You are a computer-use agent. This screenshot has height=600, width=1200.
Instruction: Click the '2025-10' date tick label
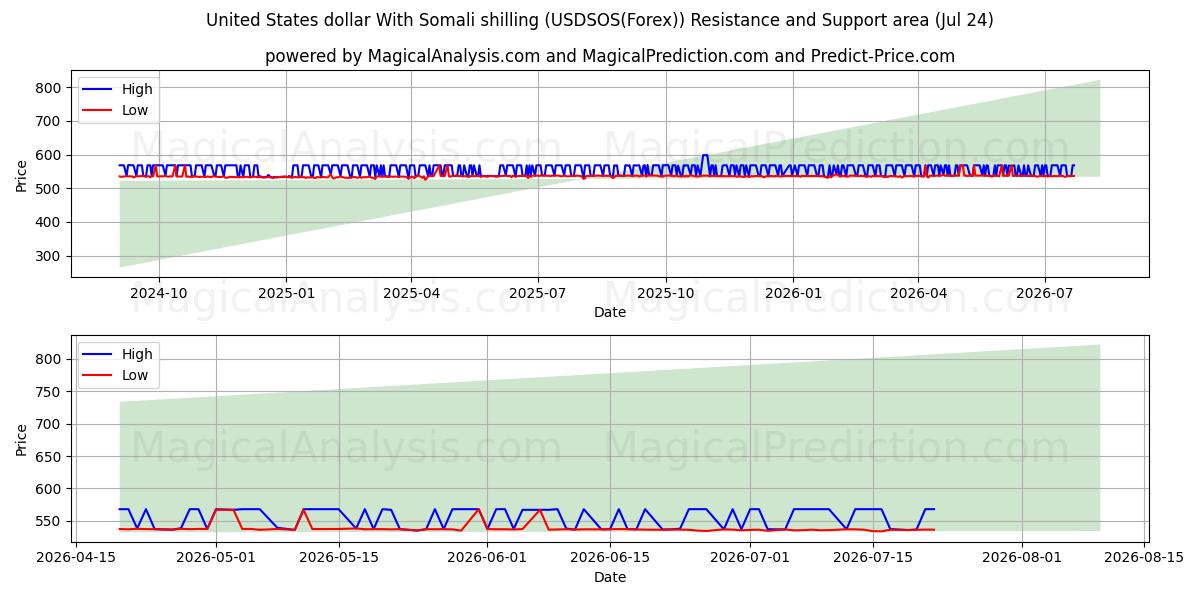(665, 294)
